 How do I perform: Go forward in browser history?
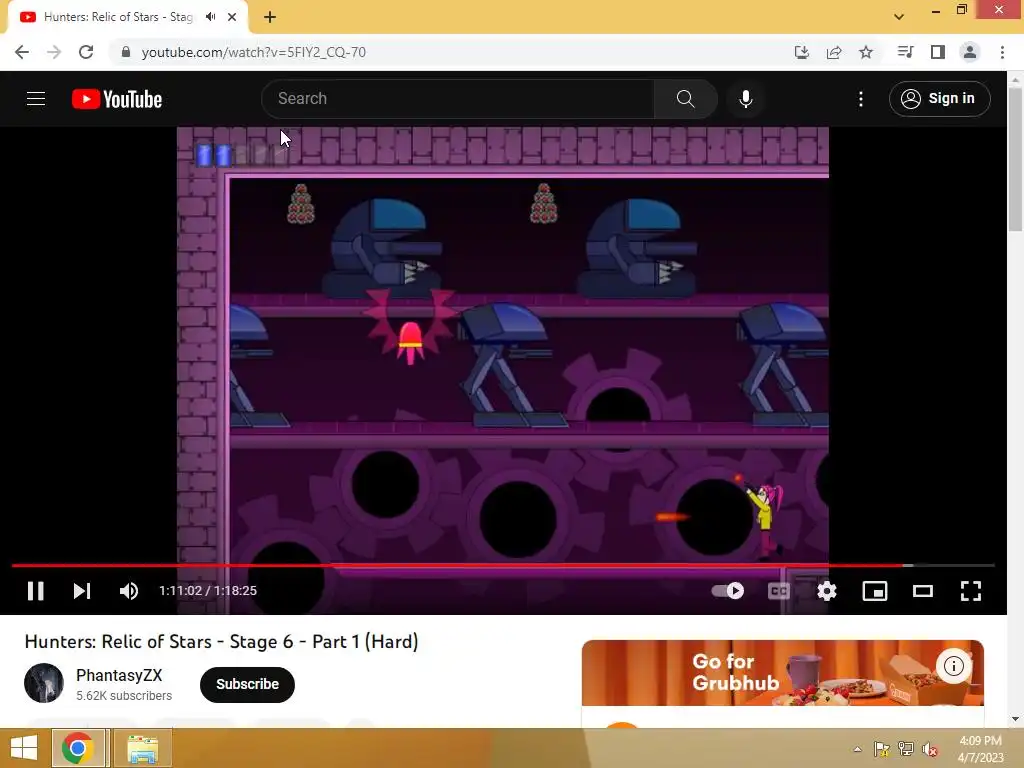click(54, 52)
